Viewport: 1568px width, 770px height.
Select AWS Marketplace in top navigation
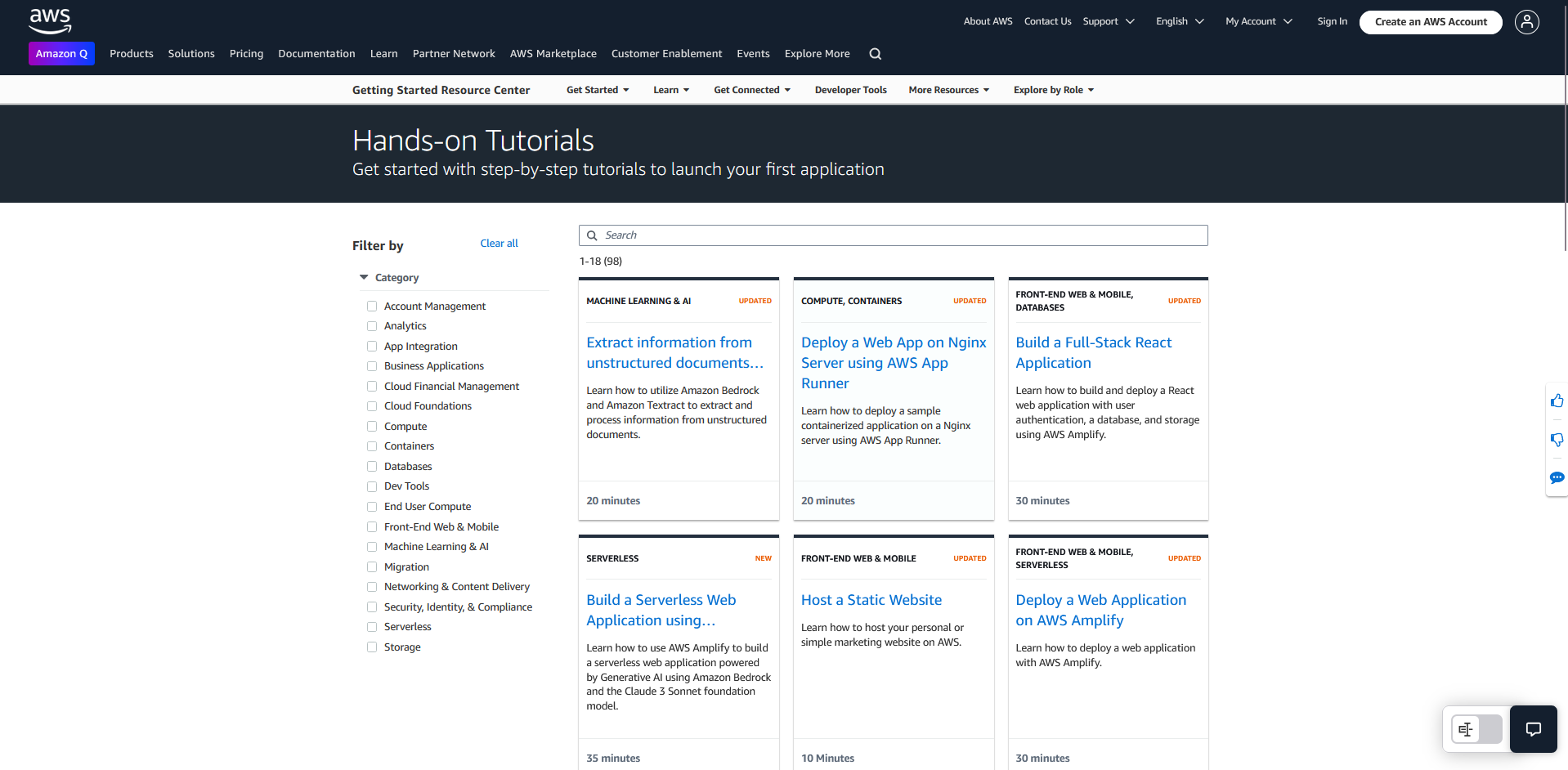click(x=553, y=54)
